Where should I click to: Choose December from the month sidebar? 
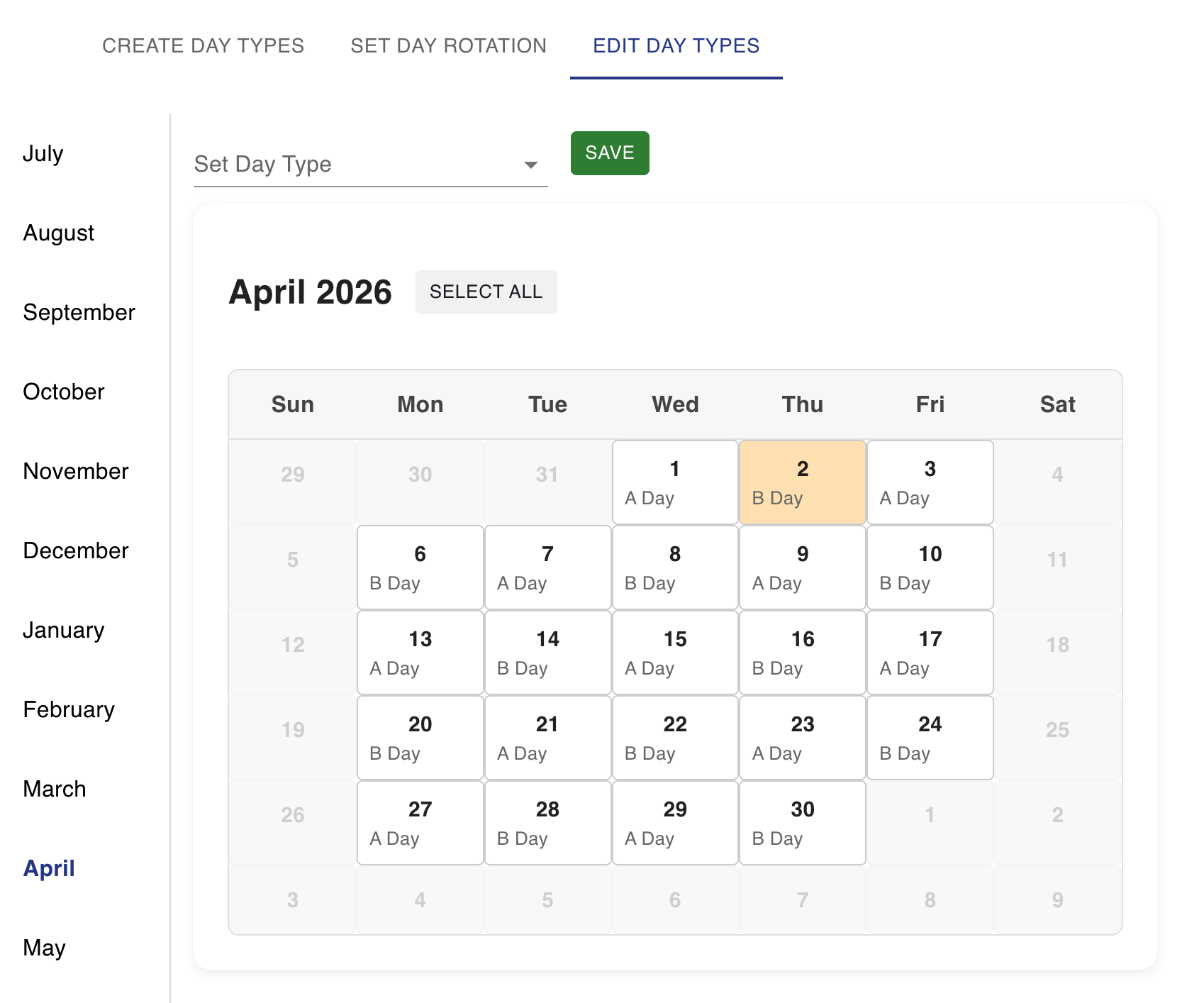(76, 550)
